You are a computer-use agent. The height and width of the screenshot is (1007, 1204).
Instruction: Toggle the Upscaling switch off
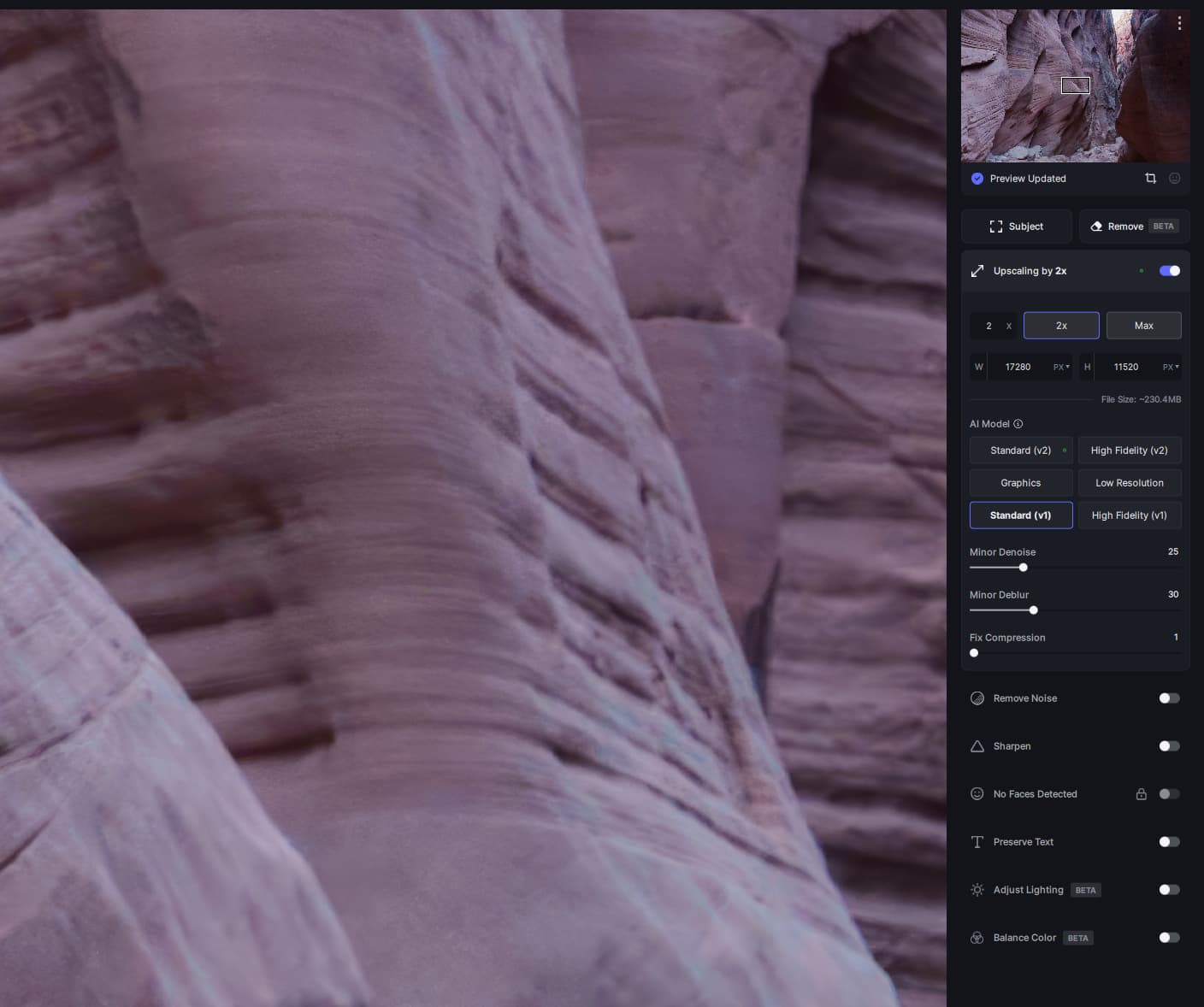click(x=1170, y=271)
